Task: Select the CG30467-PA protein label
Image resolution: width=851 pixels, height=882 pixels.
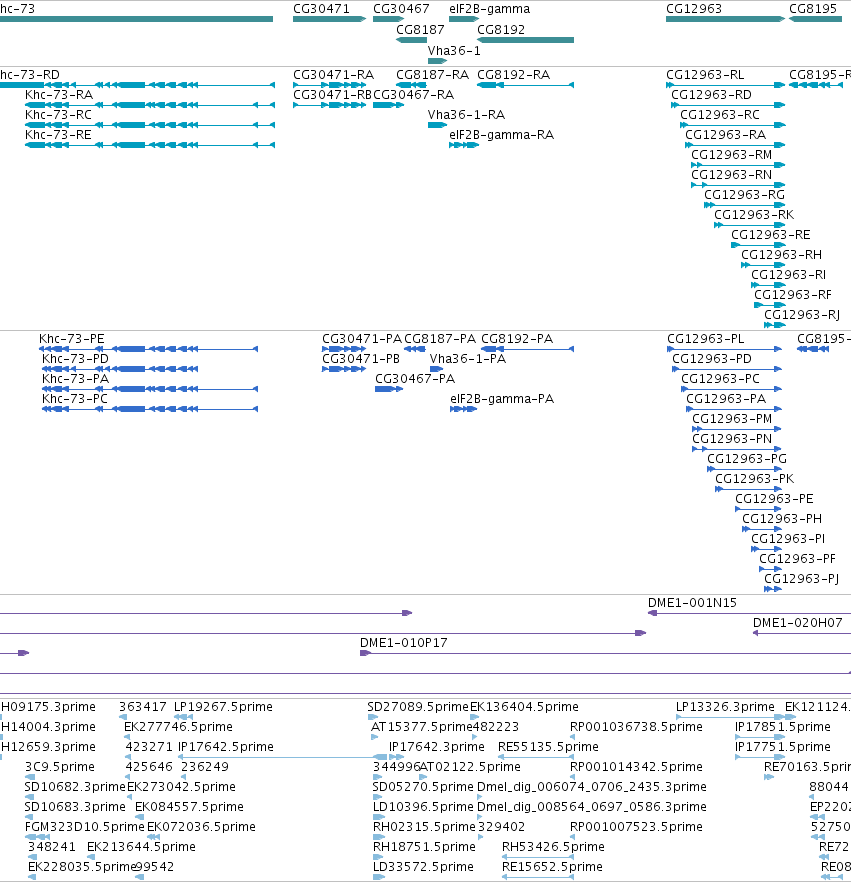Action: pos(415,379)
